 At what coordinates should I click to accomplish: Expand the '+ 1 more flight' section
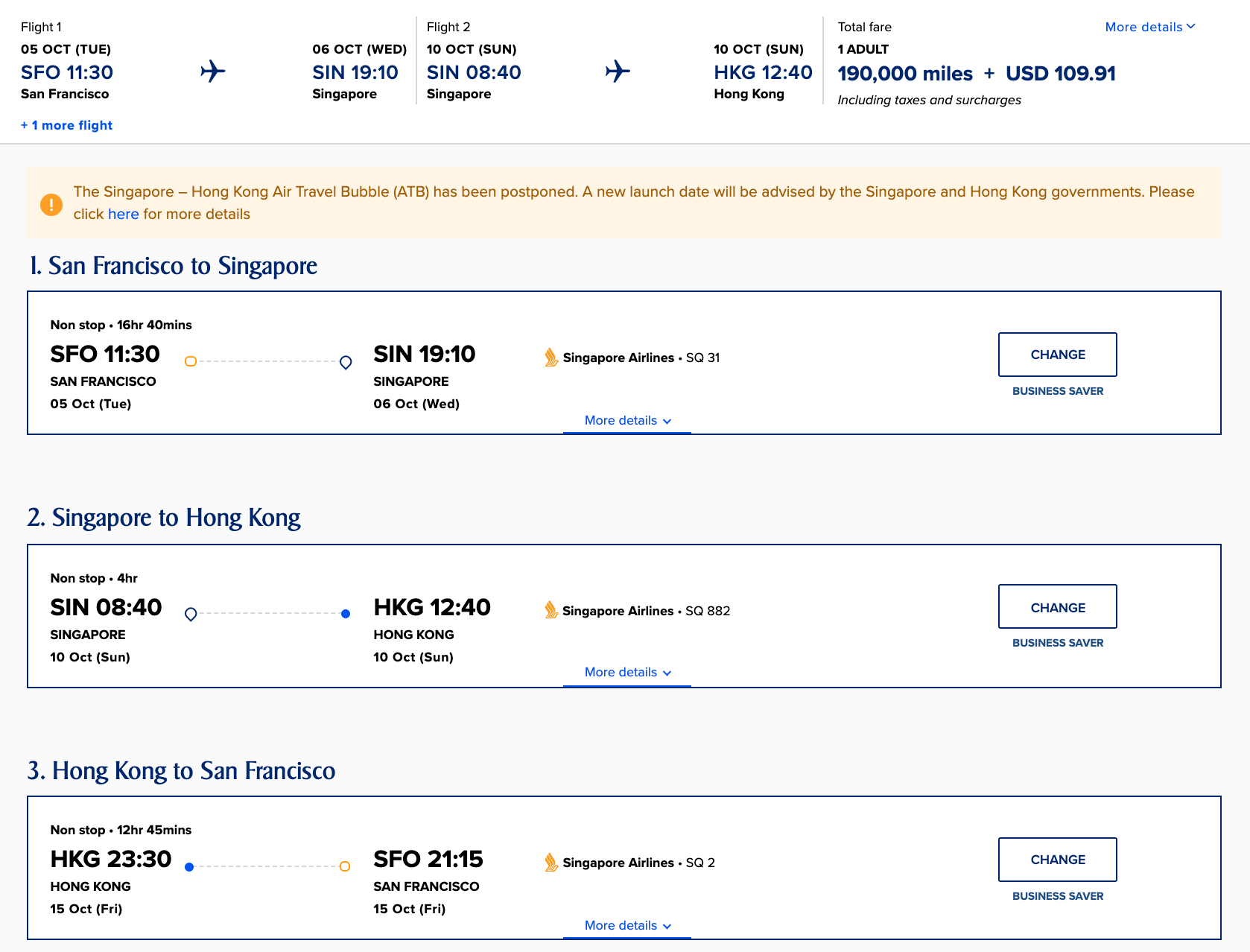click(66, 125)
